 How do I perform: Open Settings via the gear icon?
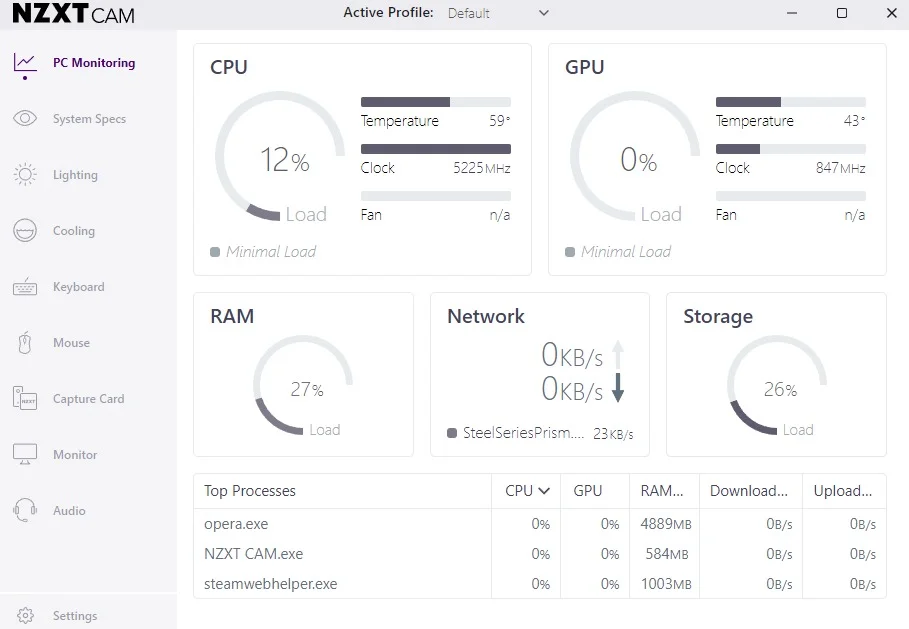point(26,616)
